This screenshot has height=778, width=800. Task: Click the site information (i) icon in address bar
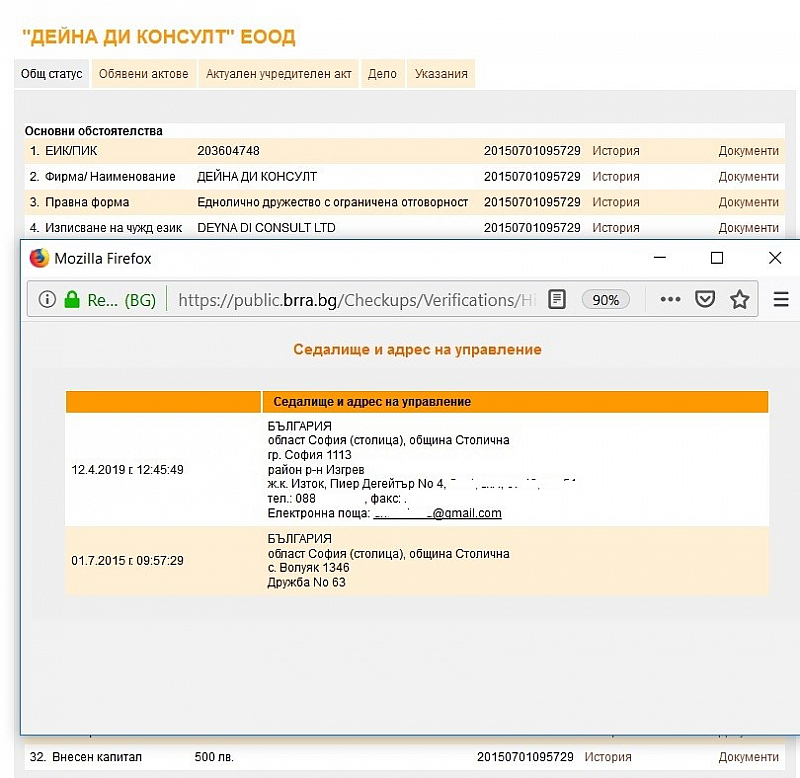click(47, 299)
